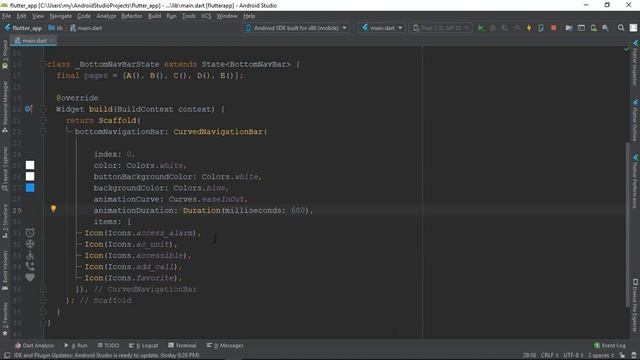640x360 pixels.
Task: Change CRLF line separator in status bar
Action: pos(549,355)
